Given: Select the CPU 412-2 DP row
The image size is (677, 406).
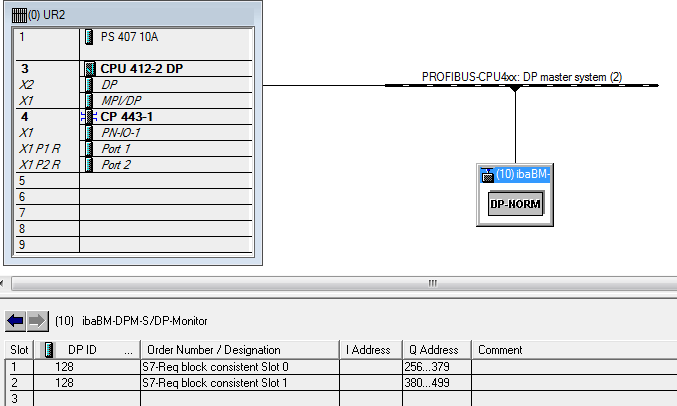Looking at the screenshot, I should point(133,69).
